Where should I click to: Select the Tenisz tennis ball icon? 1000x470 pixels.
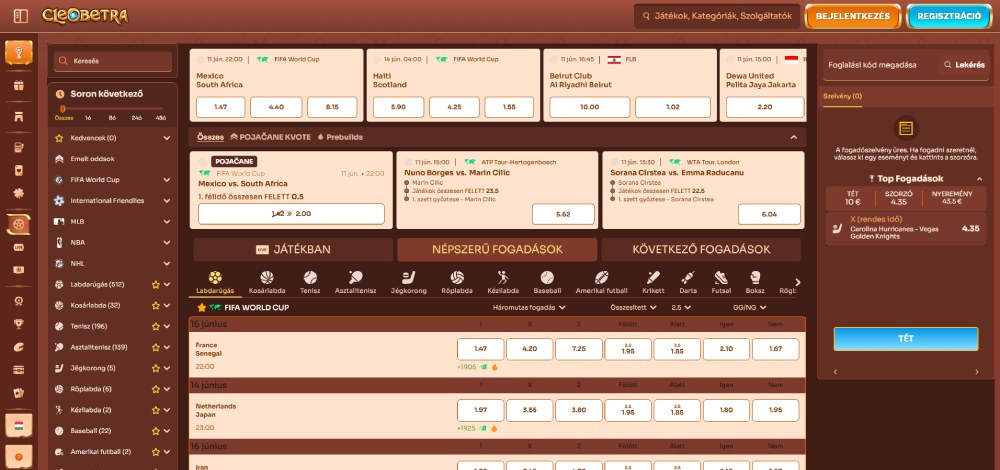(310, 277)
